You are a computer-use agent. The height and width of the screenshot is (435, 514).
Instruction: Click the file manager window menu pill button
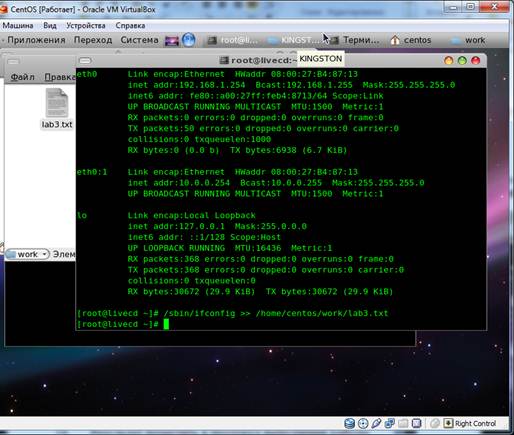[13, 61]
